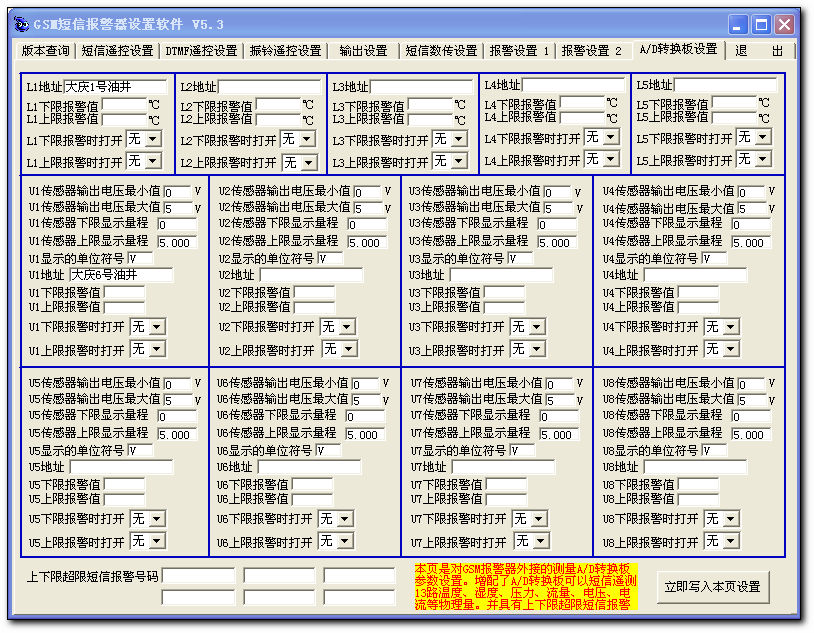Minimize the GSM短信报警器设置软件 window
The image size is (814, 633).
737,24
